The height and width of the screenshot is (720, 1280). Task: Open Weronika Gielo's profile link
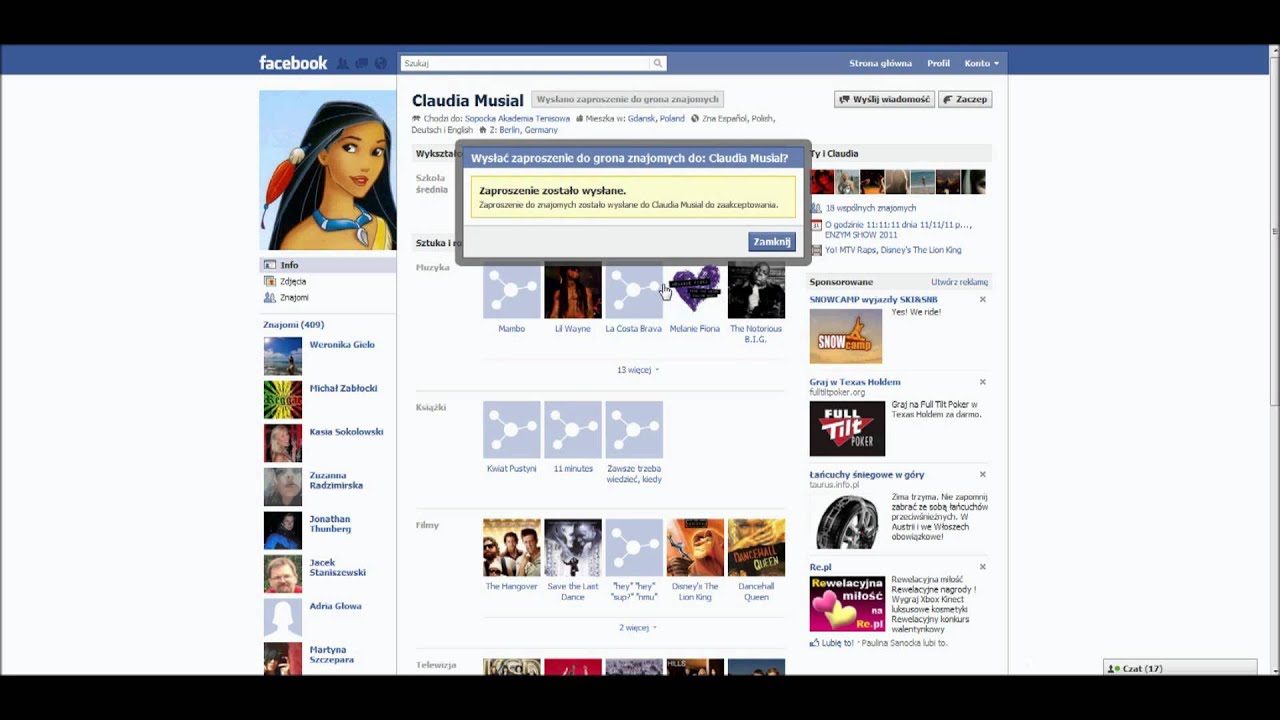(x=342, y=345)
